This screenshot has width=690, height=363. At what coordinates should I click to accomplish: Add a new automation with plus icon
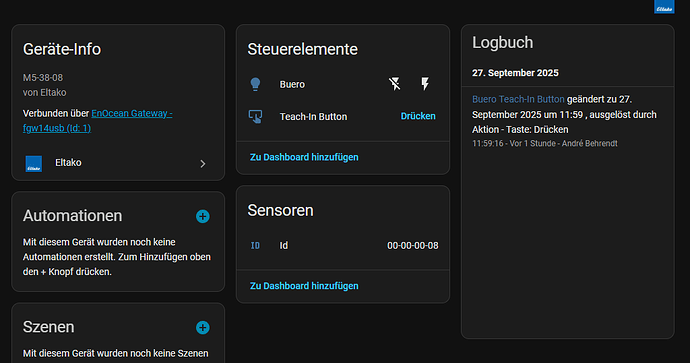coord(202,216)
